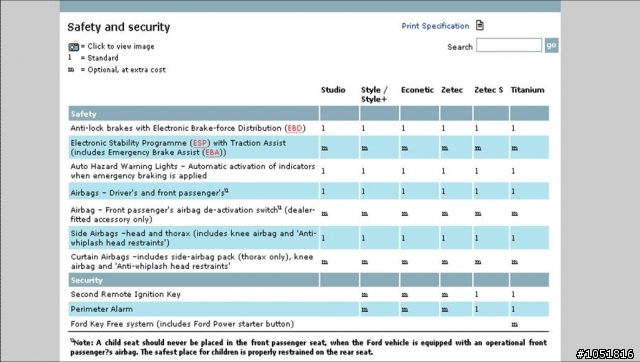Open the Print Specification link

pos(435,26)
